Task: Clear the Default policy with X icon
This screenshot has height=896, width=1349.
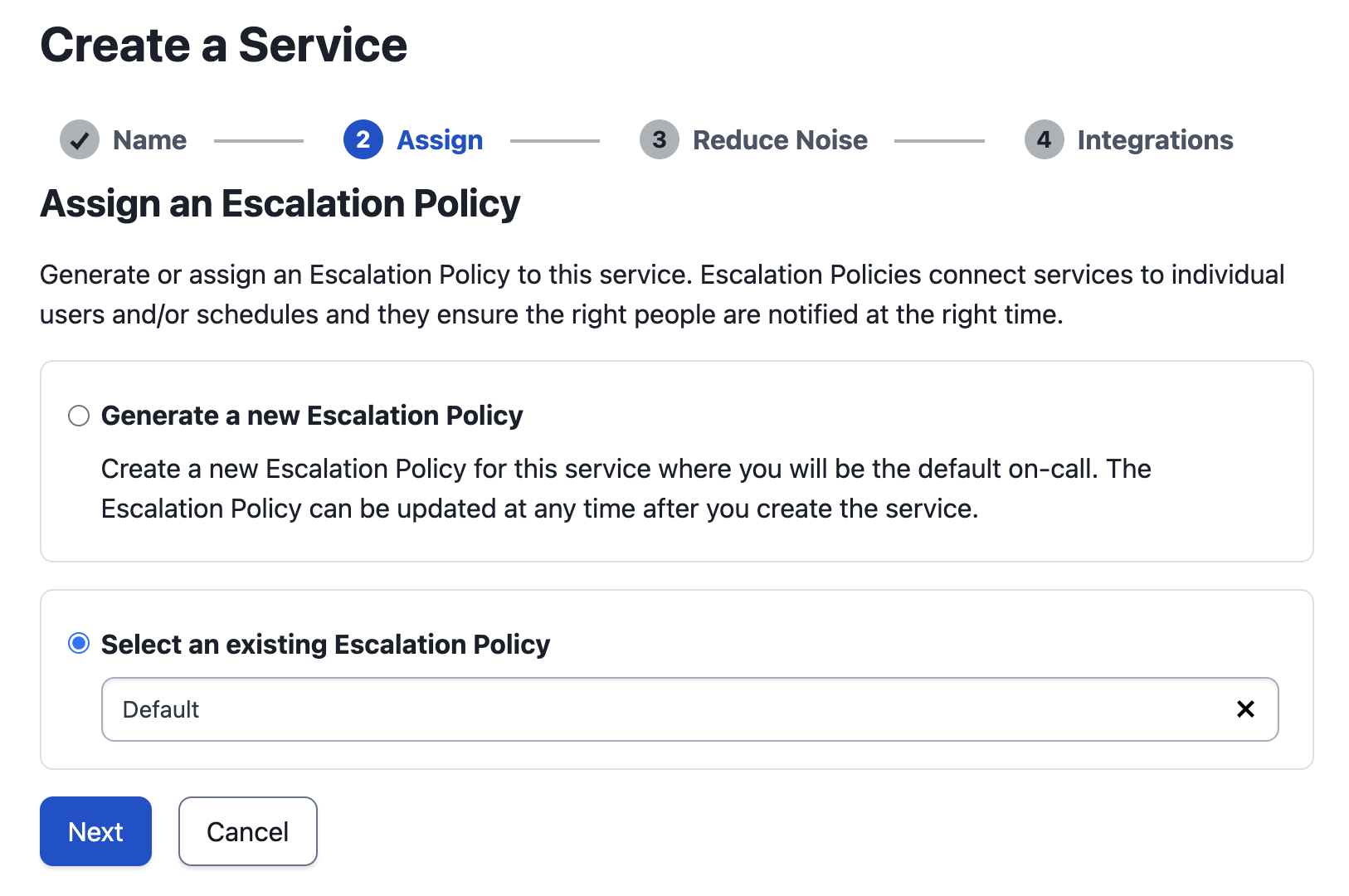Action: (1245, 709)
